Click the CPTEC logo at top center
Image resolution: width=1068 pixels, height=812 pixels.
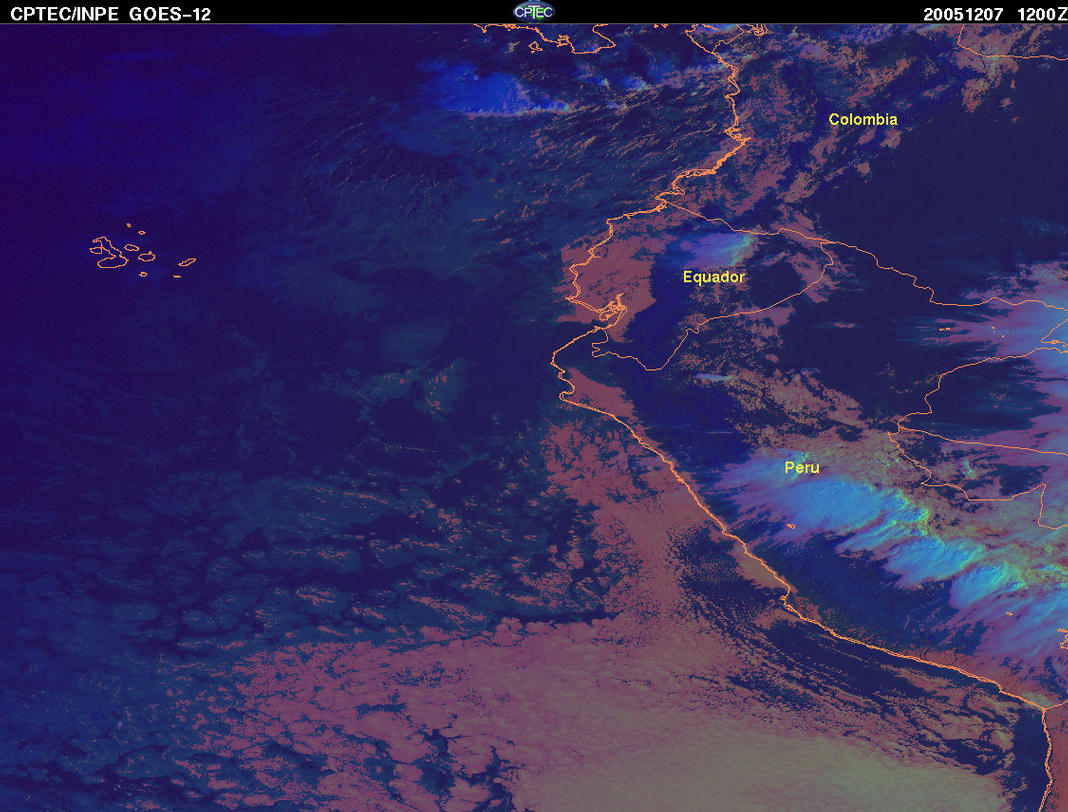pos(534,12)
